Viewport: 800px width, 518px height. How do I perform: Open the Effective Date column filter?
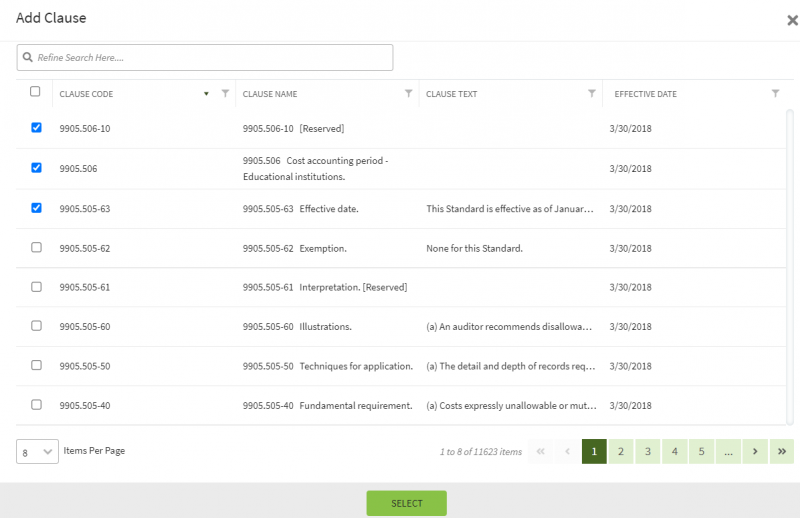coord(775,93)
